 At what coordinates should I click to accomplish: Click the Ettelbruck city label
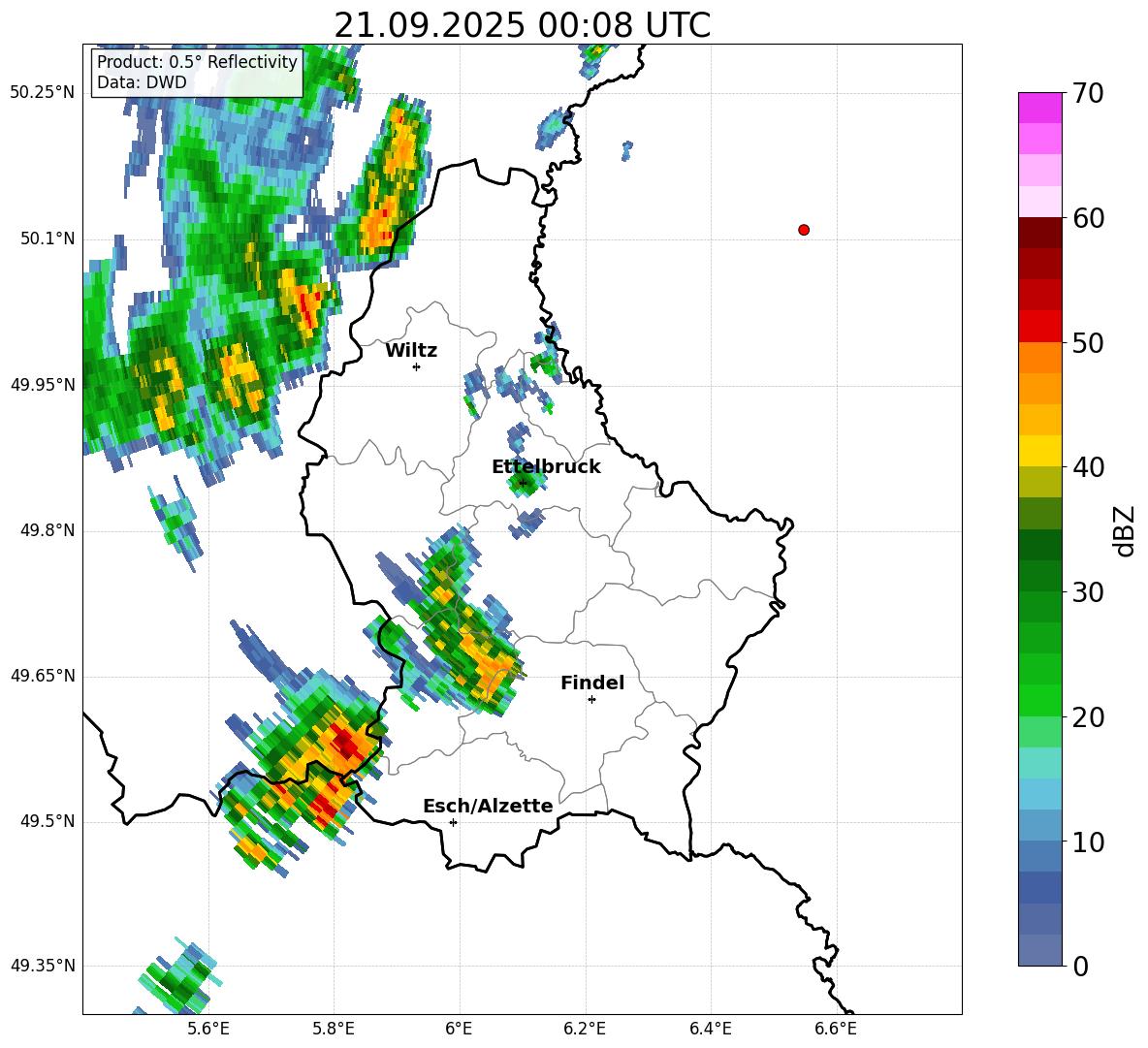click(546, 467)
